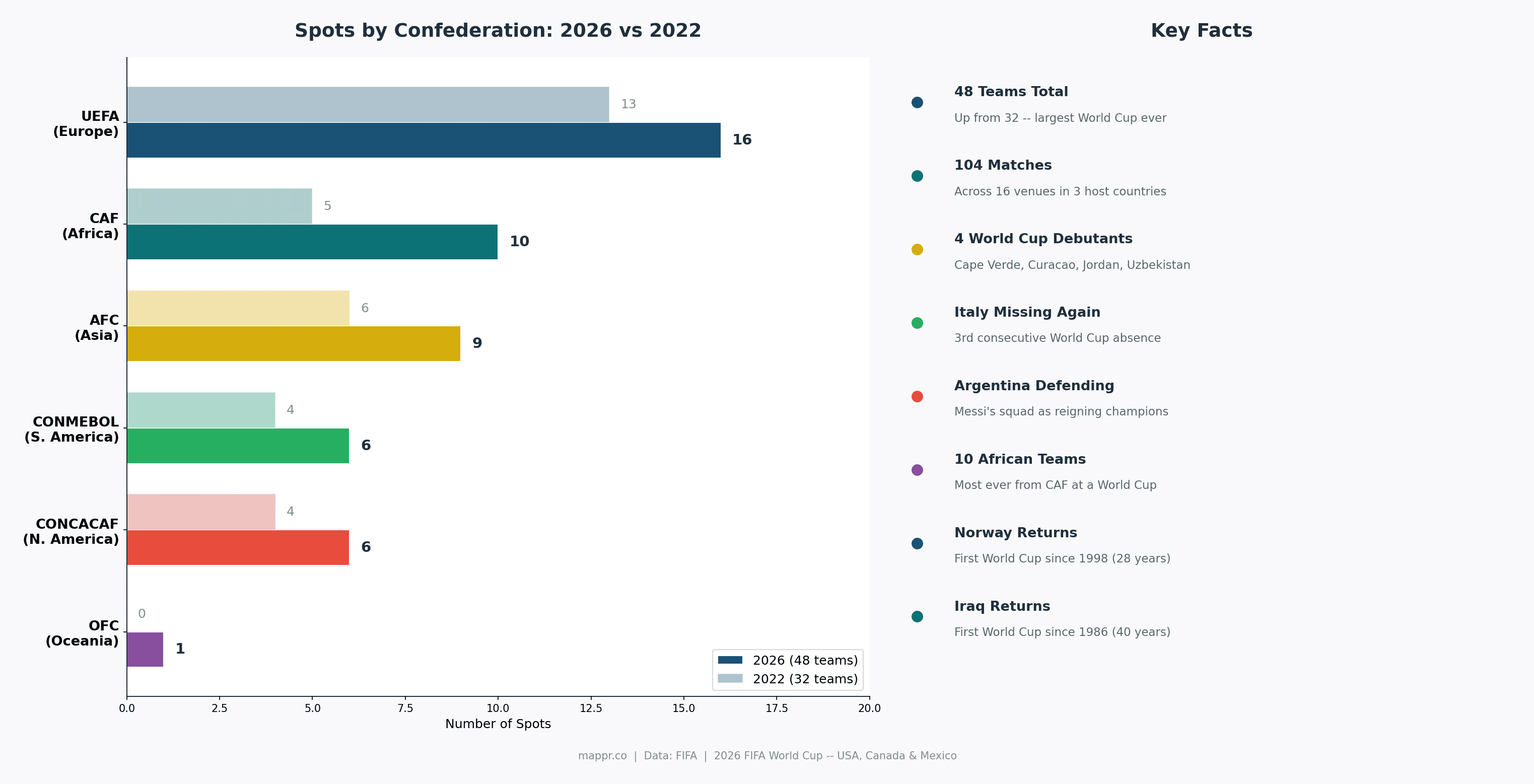Toggle the green Italy Missing Again bullet dot
Viewport: 1534px width, 784px height.
[x=917, y=322]
